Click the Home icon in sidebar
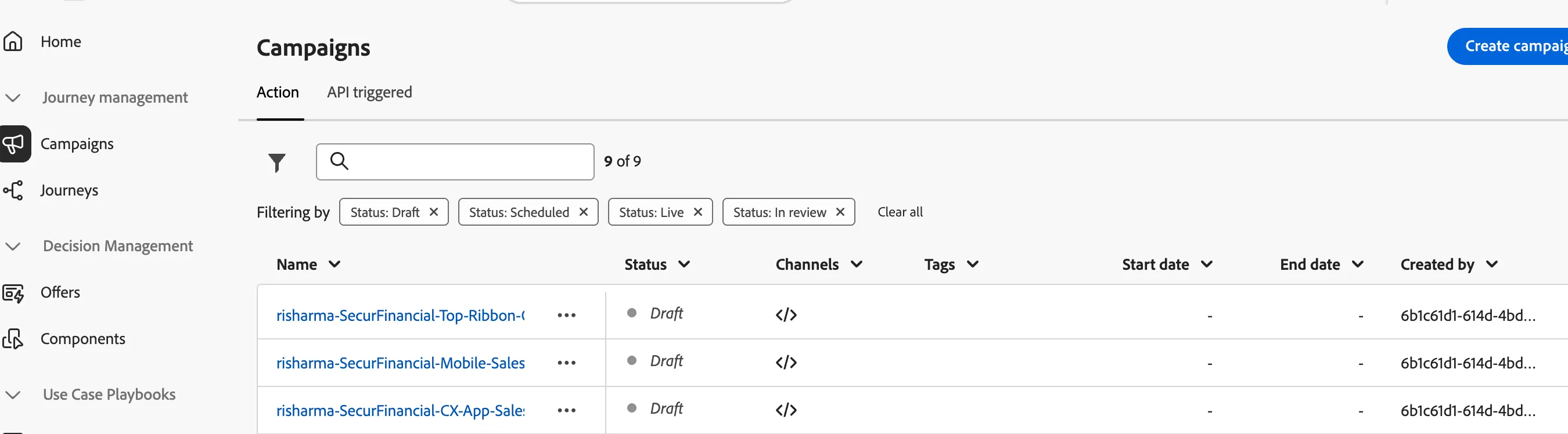The height and width of the screenshot is (434, 1568). click(13, 41)
